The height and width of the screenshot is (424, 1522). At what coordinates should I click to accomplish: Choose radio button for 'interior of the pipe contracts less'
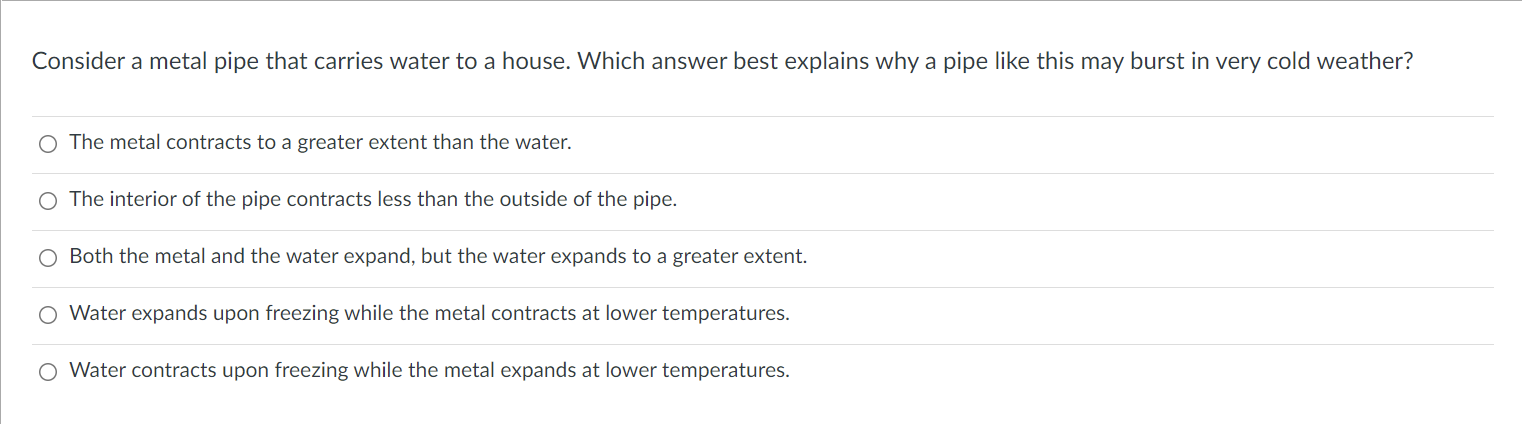[x=48, y=201]
